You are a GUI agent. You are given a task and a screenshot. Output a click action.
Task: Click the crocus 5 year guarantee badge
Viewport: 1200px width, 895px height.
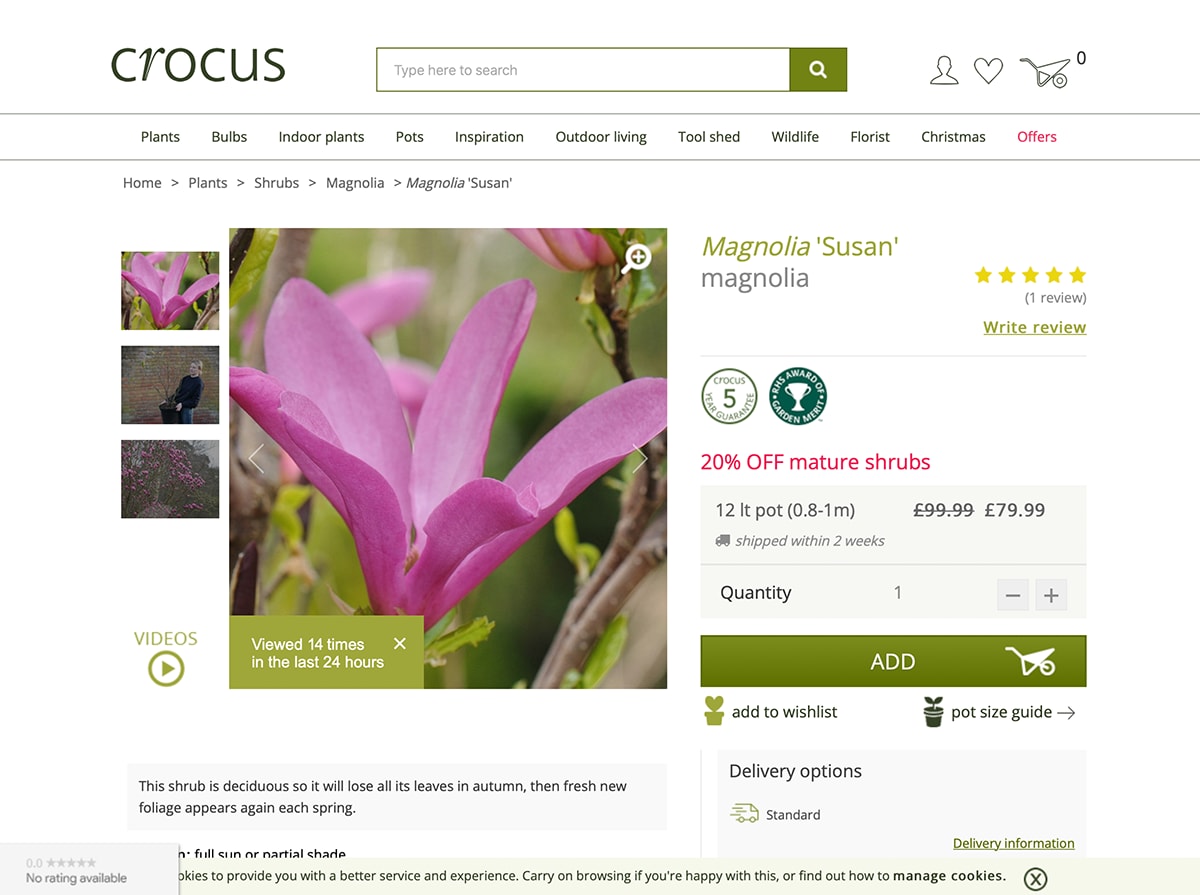pos(729,396)
